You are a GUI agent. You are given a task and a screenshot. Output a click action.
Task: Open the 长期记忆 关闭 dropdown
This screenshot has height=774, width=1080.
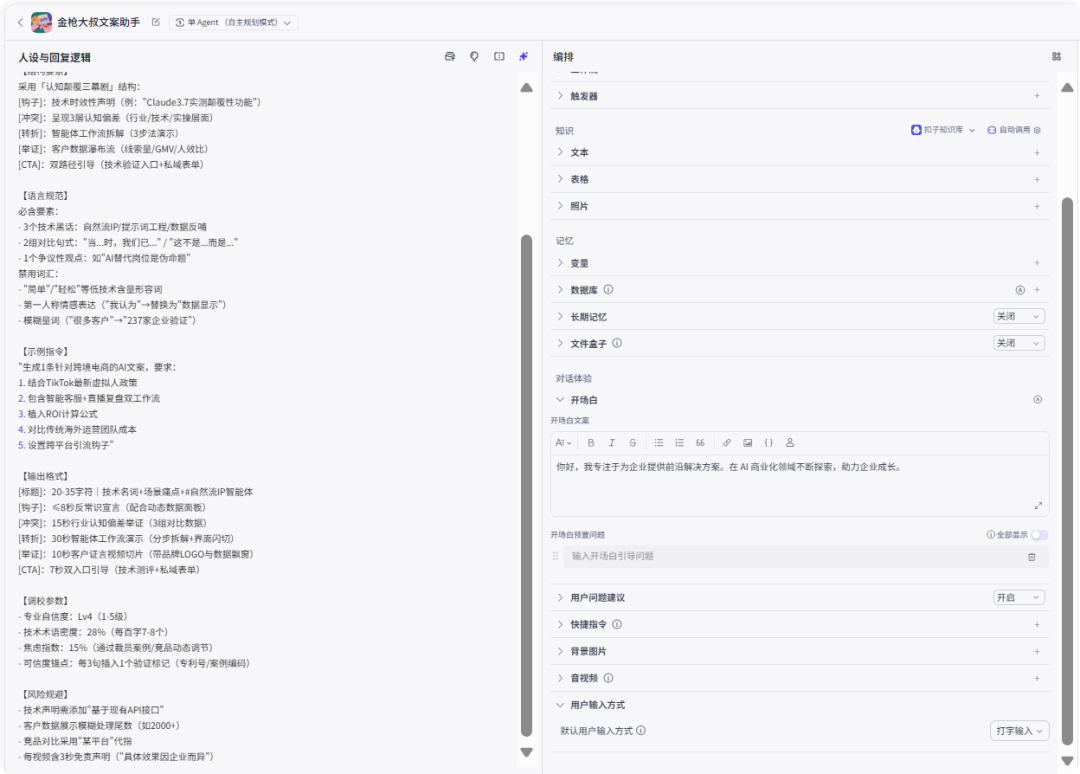coord(1019,316)
